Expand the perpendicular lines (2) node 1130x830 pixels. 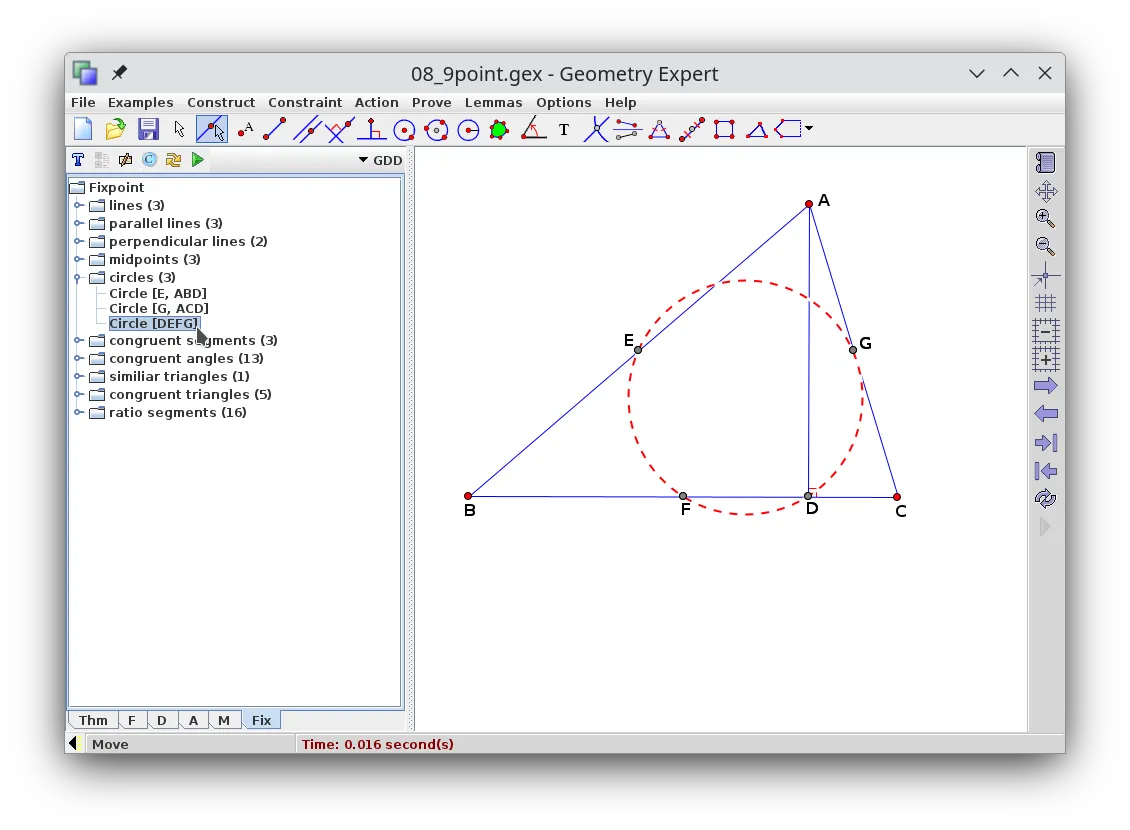[x=78, y=241]
